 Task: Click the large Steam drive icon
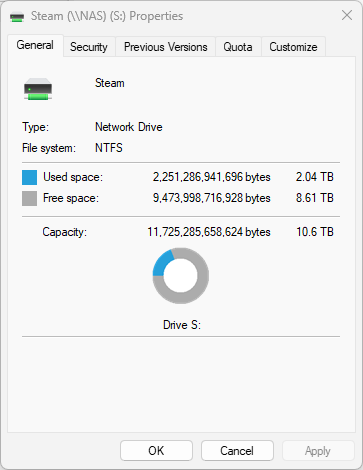click(38, 89)
